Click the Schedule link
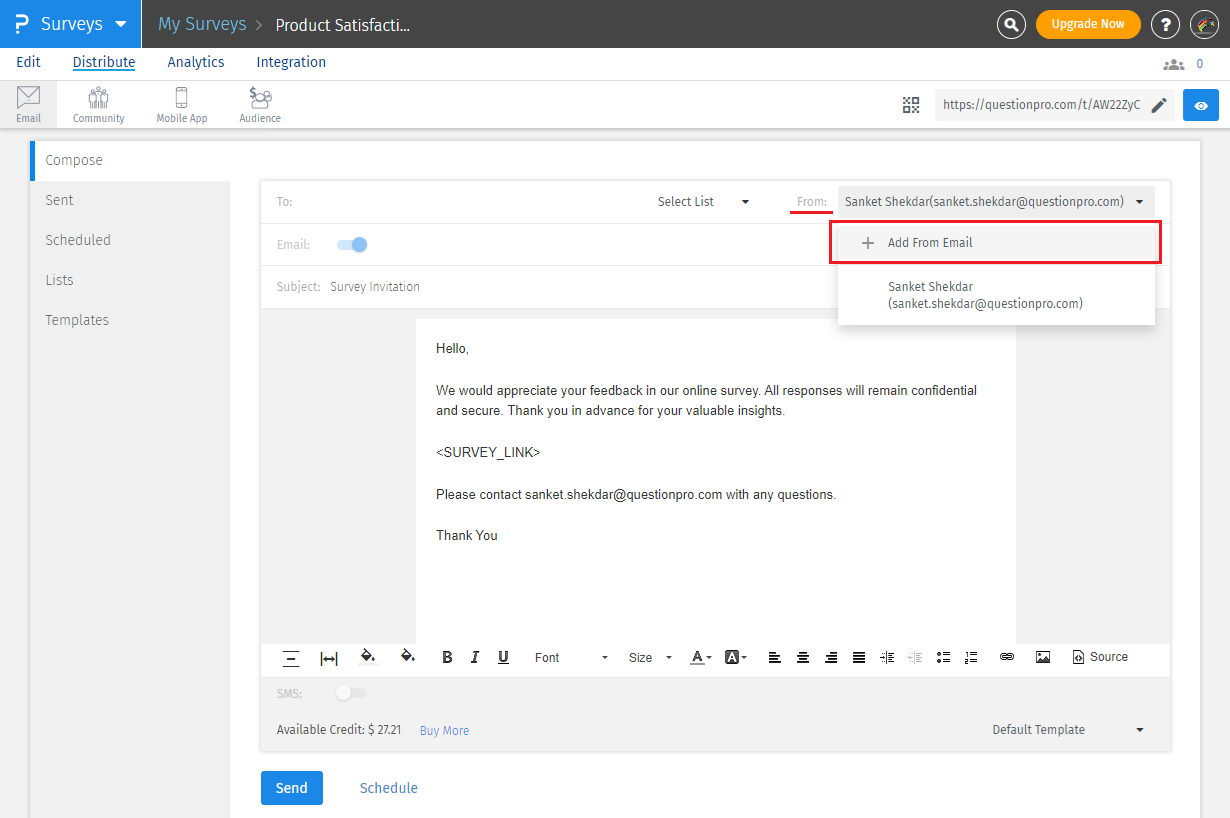Image resolution: width=1230 pixels, height=818 pixels. 389,788
